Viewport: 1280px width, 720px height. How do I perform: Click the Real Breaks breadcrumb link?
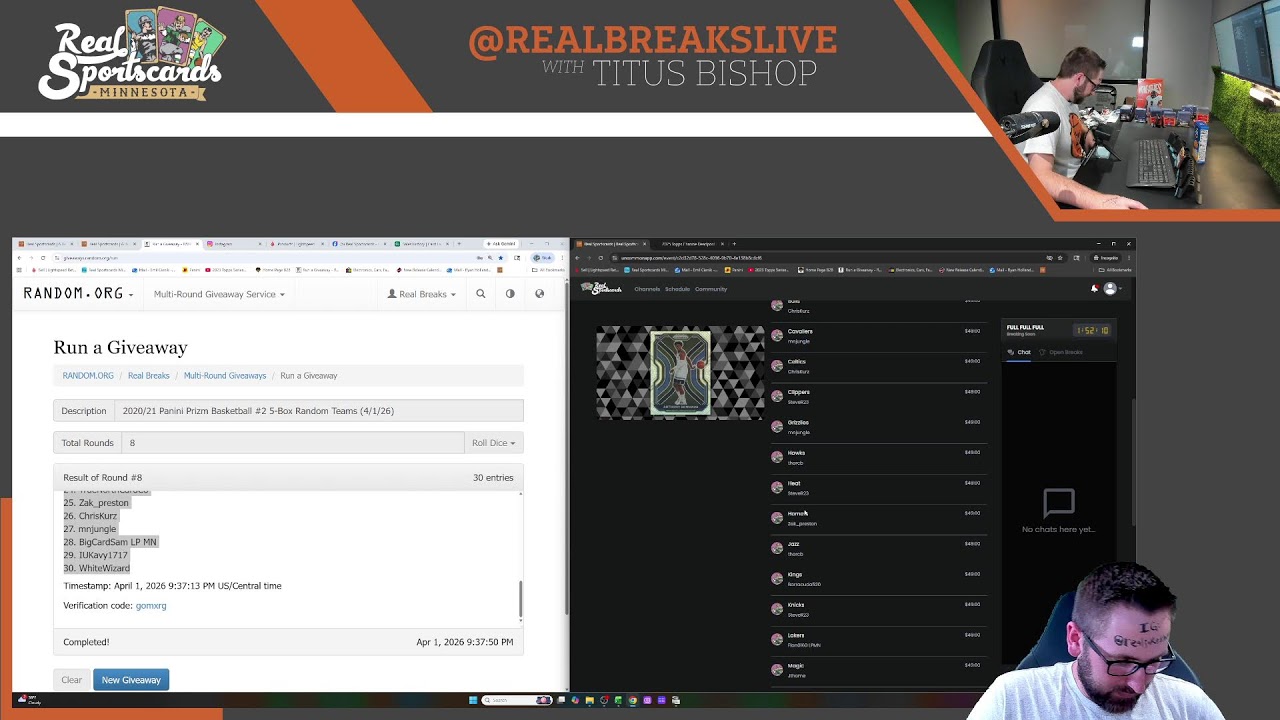click(x=149, y=375)
